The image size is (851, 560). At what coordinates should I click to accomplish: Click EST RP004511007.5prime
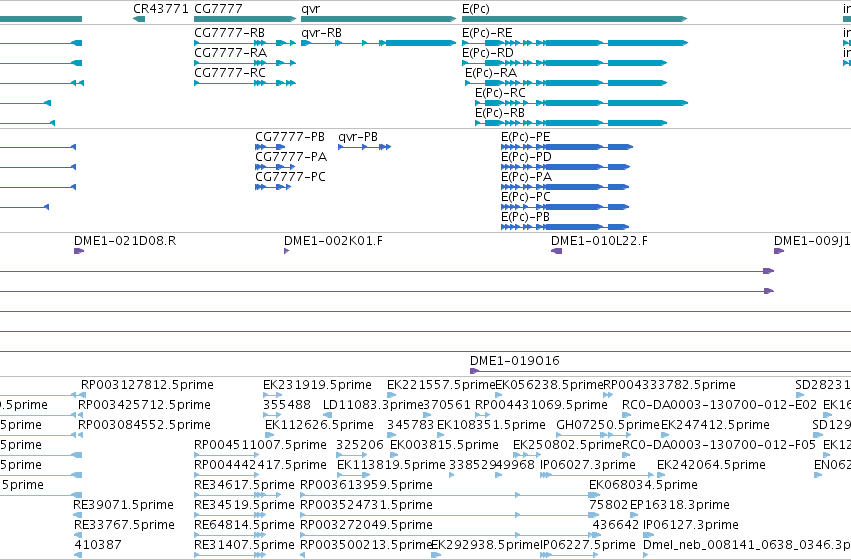pyautogui.click(x=261, y=445)
